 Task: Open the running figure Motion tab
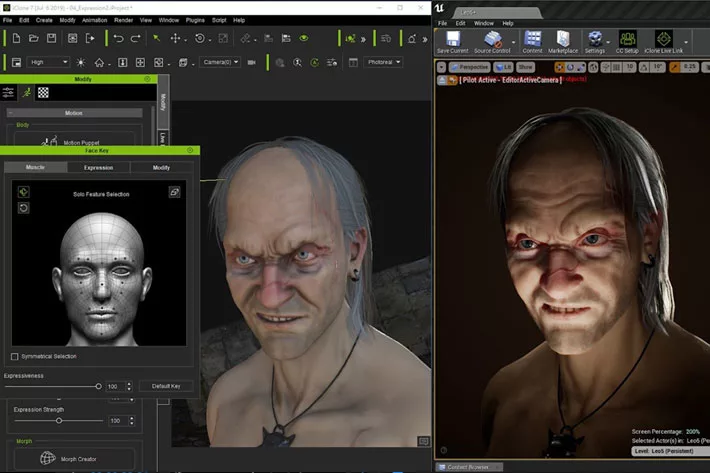[x=27, y=93]
